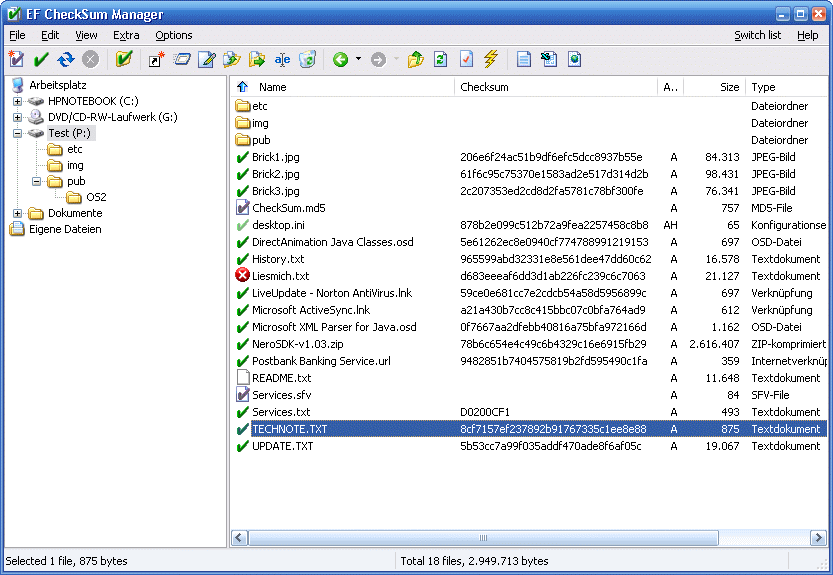Open the Edit menu
This screenshot has width=833, height=575.
point(50,35)
